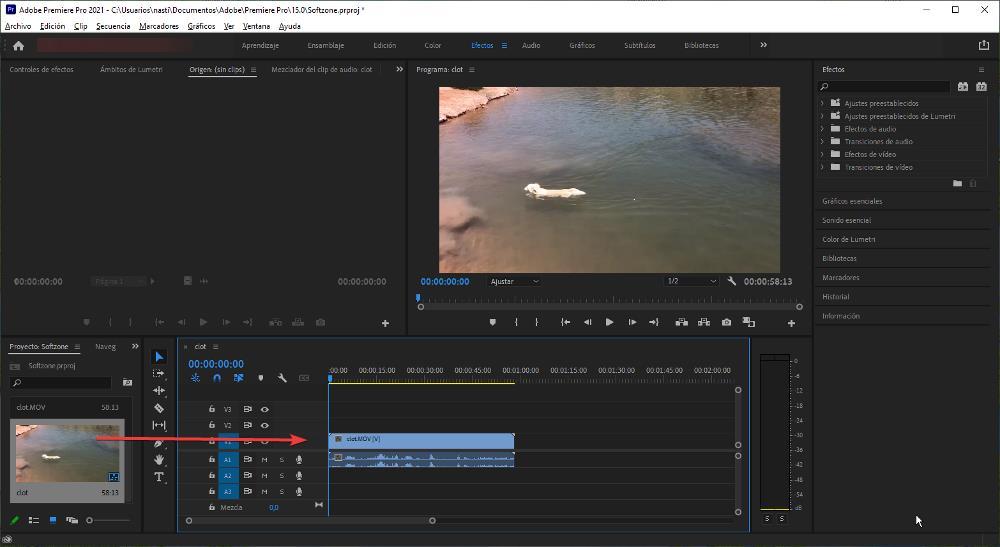This screenshot has height=547, width=1000.
Task: Expand Ajustes preestablecidos folder
Action: click(x=823, y=103)
